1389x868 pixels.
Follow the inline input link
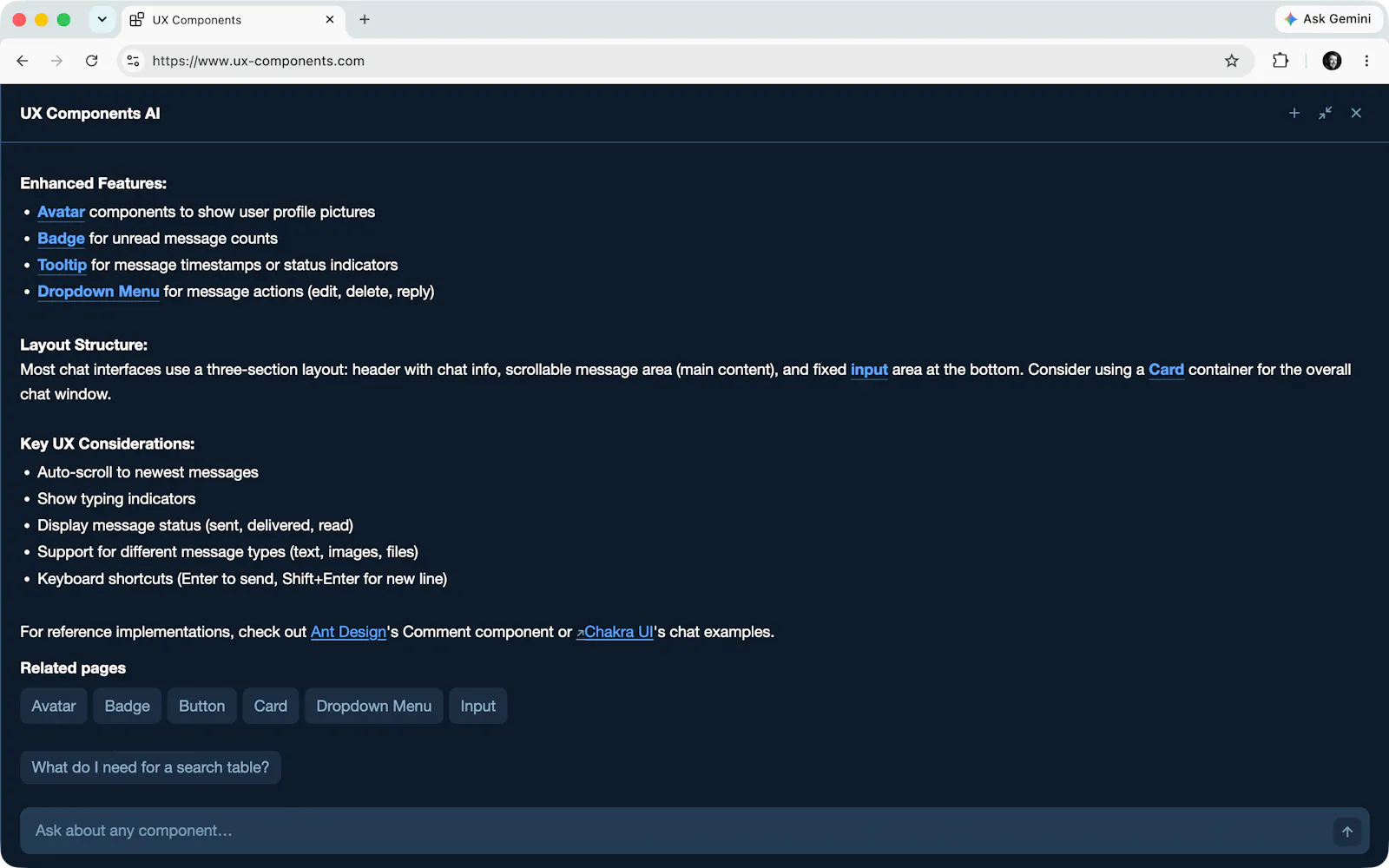click(x=869, y=370)
